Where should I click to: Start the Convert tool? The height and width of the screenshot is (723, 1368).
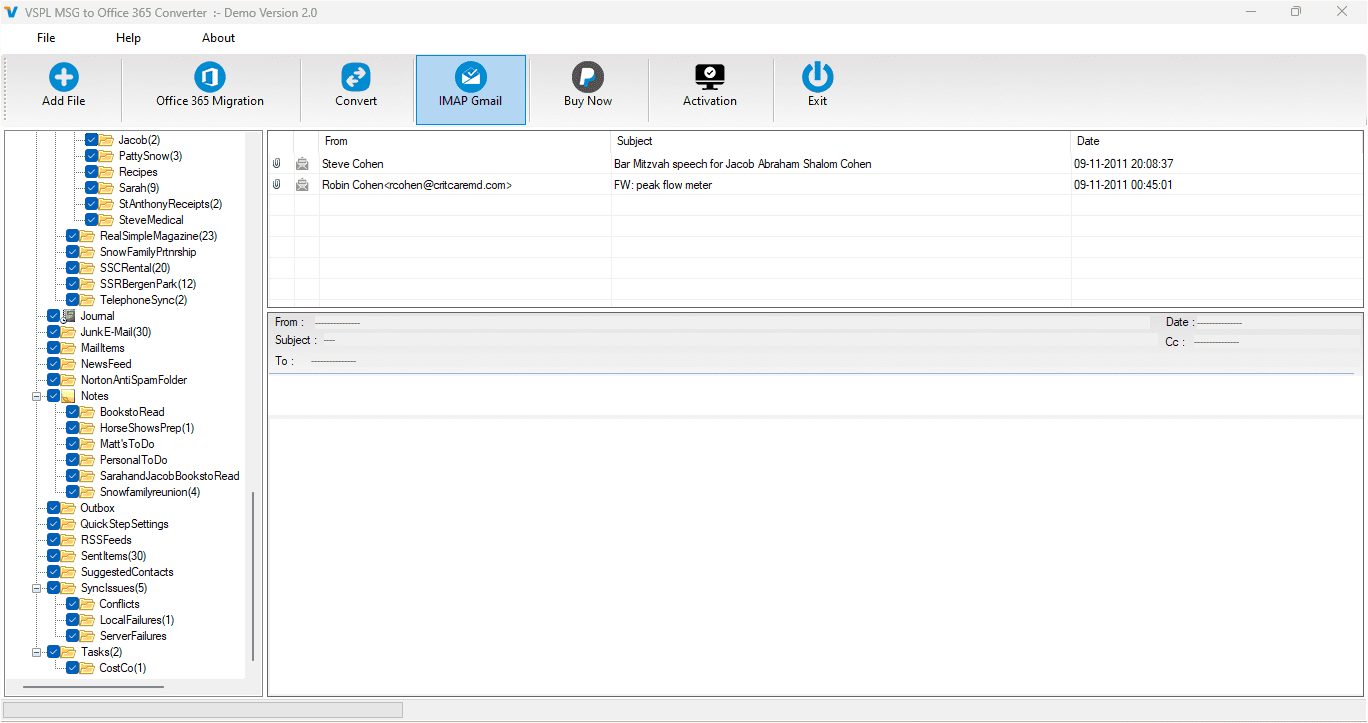pos(356,86)
